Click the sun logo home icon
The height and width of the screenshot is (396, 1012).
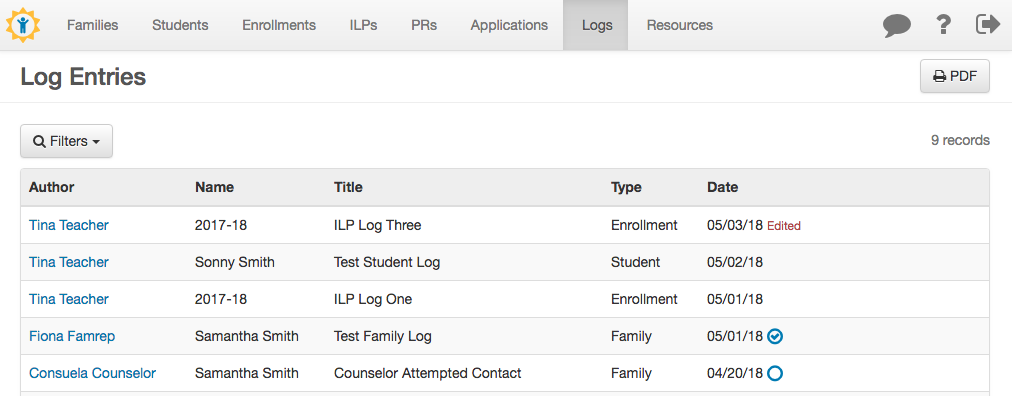tap(23, 25)
